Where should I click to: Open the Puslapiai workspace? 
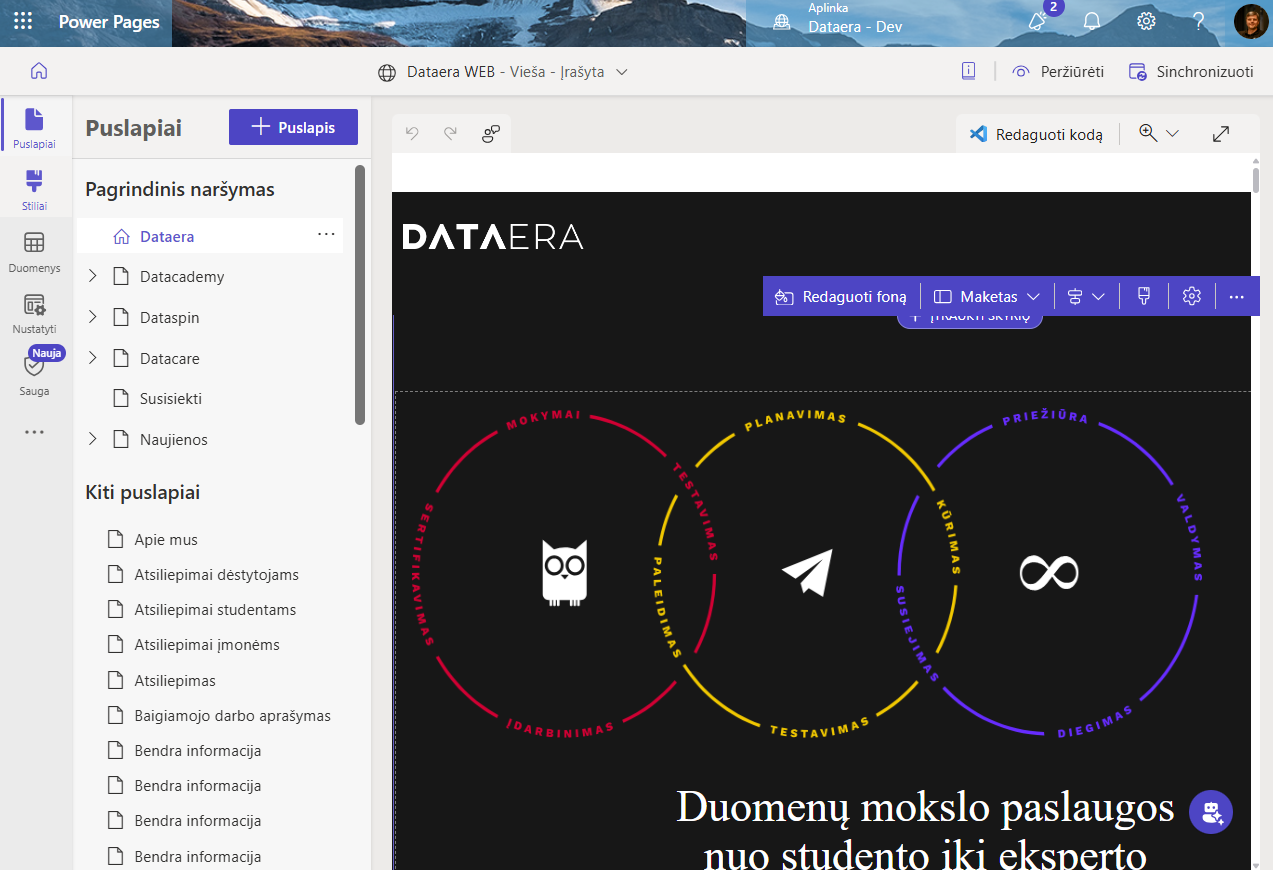click(x=34, y=128)
